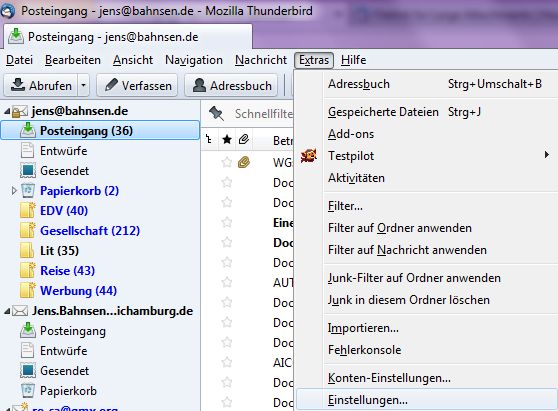
Task: Click the Verfassen toolbar button
Action: click(137, 85)
